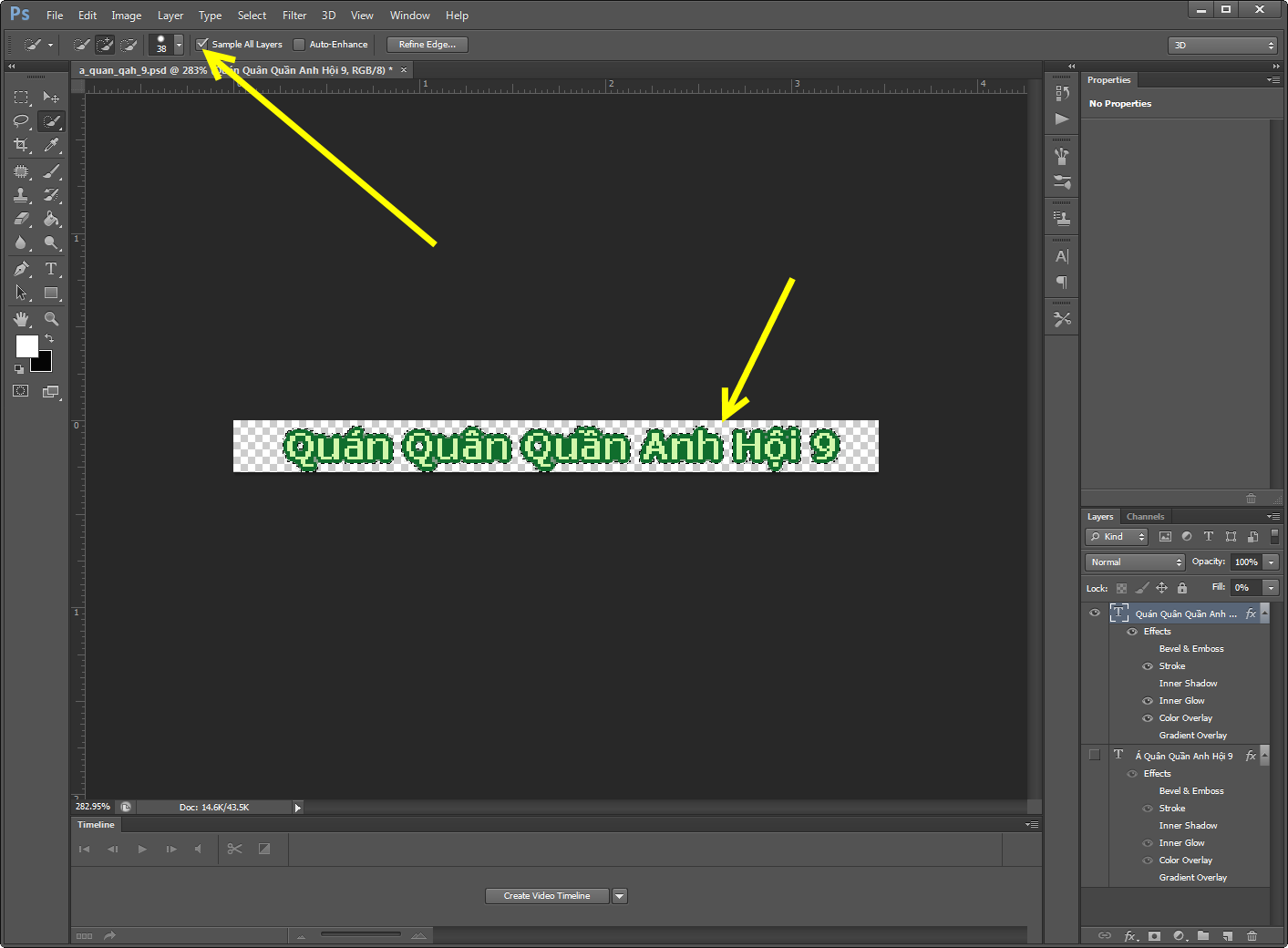Select the Brush tool

click(52, 170)
